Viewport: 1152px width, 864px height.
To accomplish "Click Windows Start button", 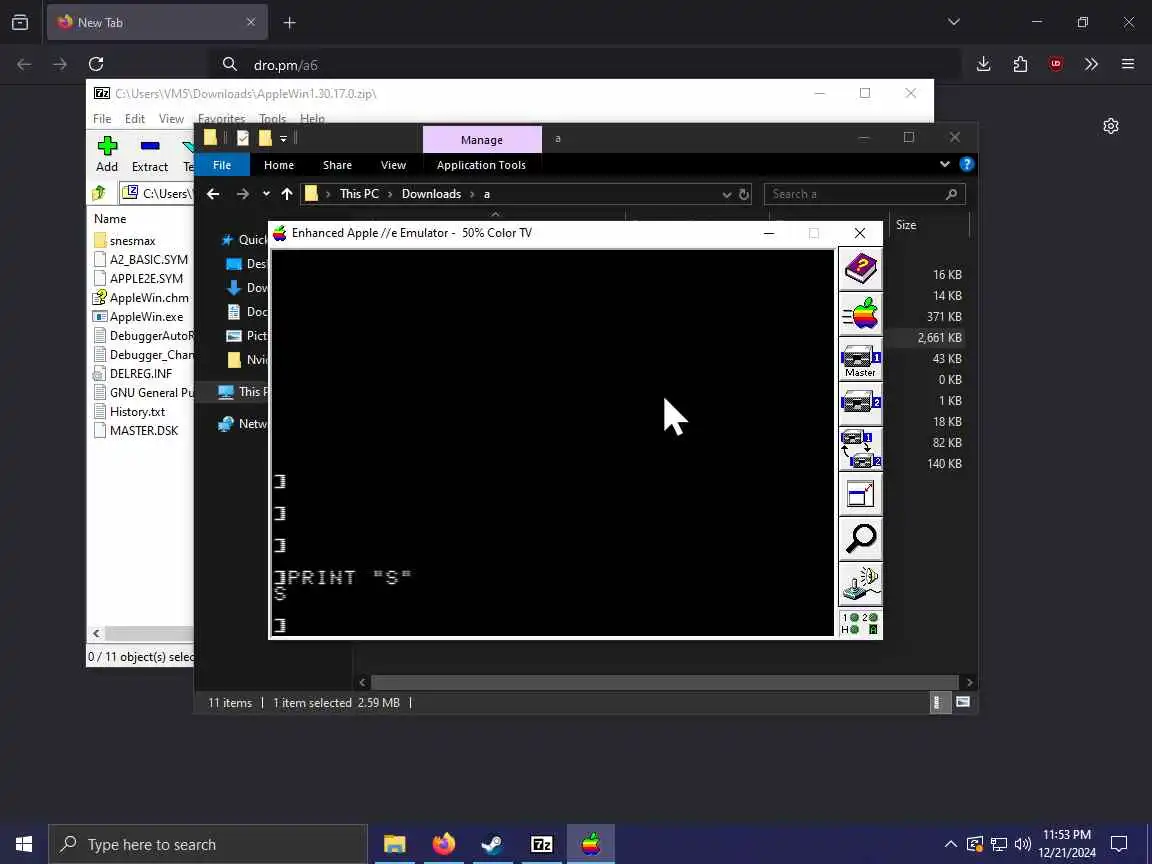I will 24,844.
